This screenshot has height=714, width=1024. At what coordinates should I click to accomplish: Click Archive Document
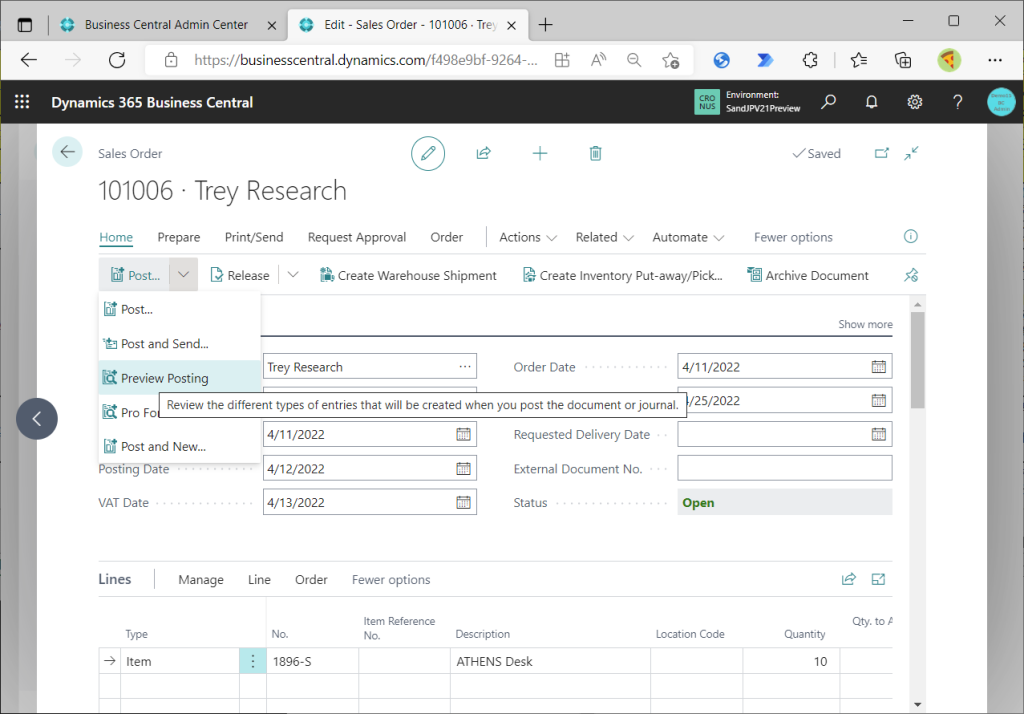pos(808,275)
